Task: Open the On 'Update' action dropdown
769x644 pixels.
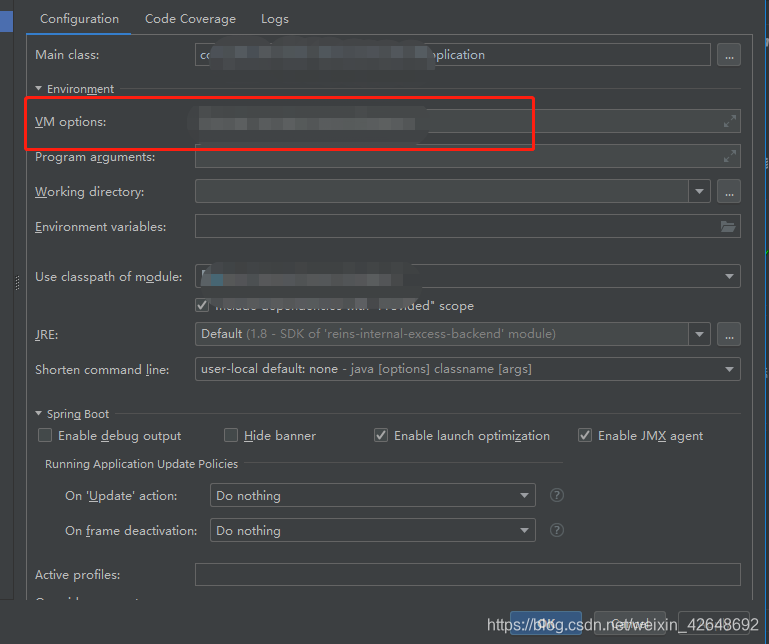Action: coord(373,495)
